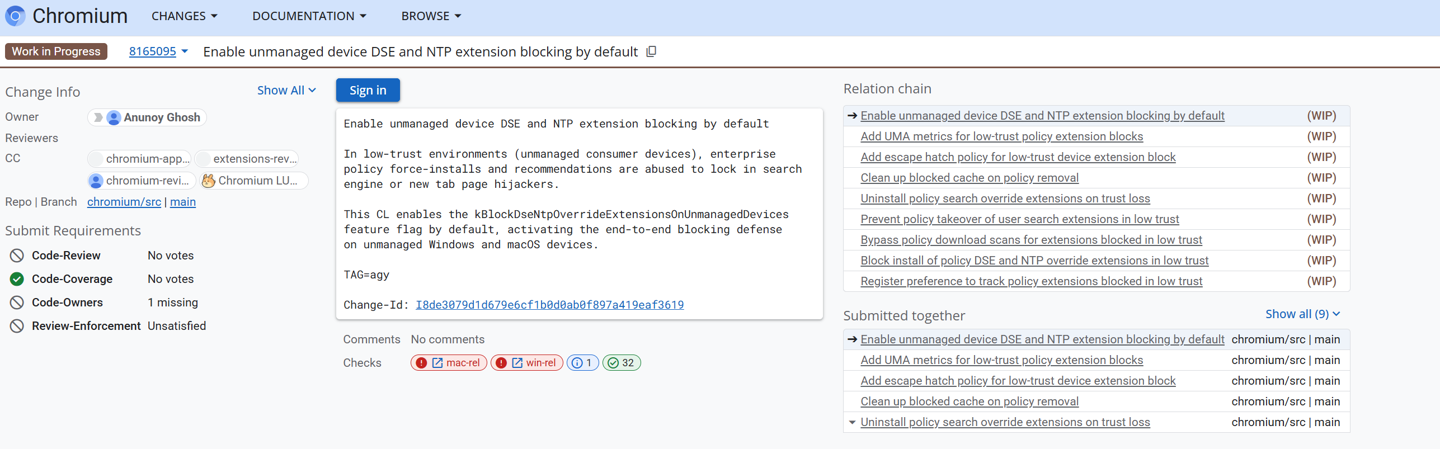The height and width of the screenshot is (449, 1440).
Task: Click the Anunoy Ghosh owner chip
Action: [147, 118]
